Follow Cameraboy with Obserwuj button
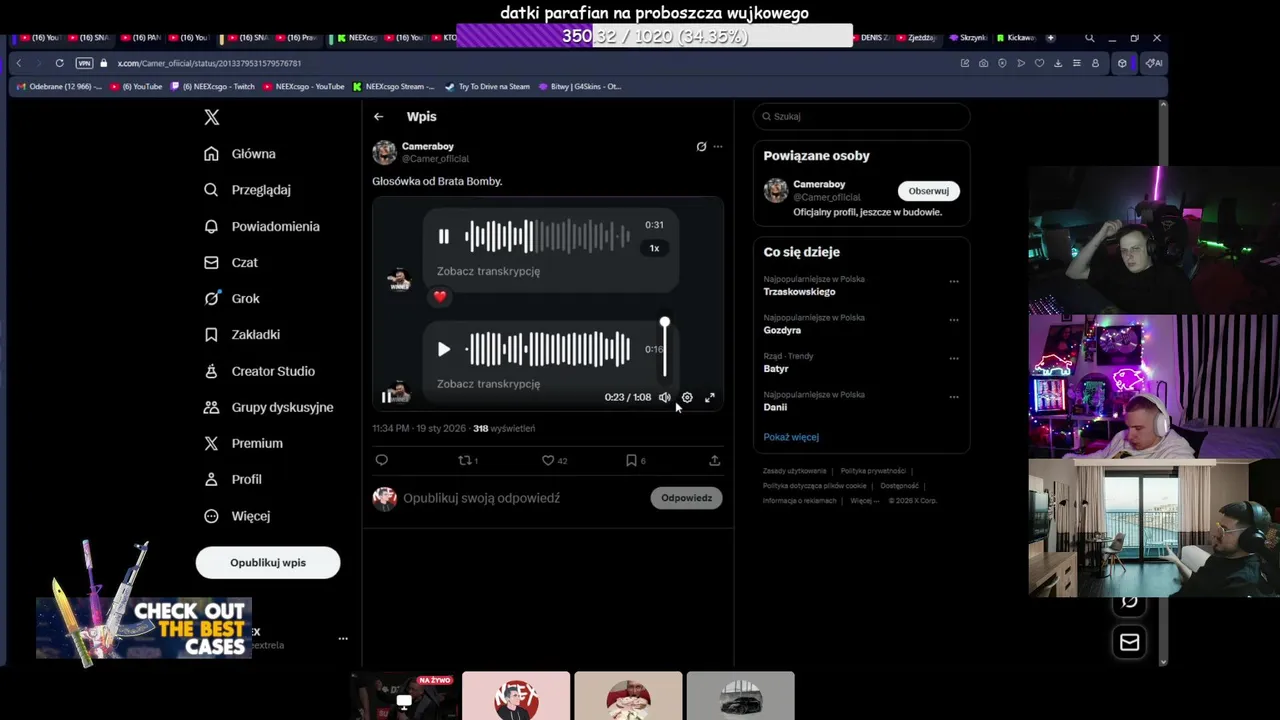This screenshot has width=1280, height=720. point(928,191)
